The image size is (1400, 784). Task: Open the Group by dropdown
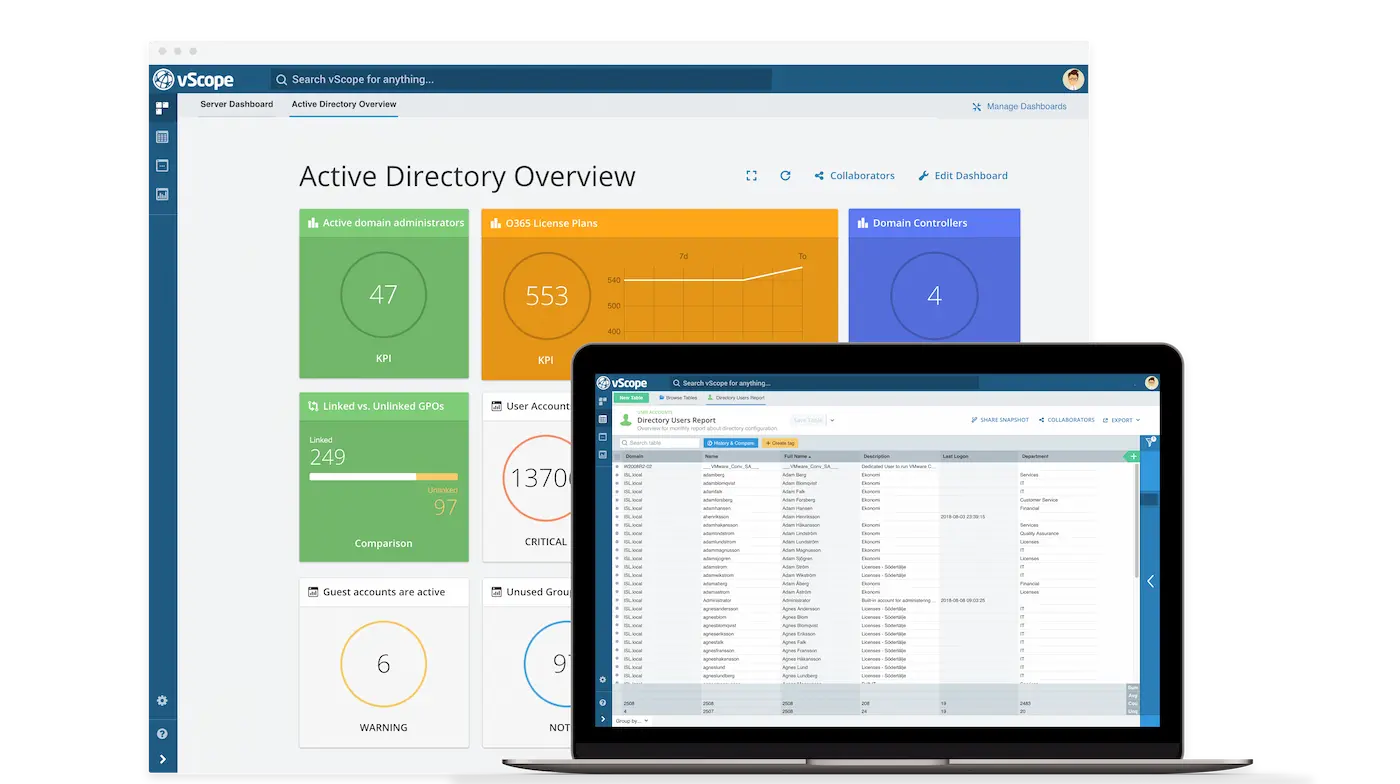pos(632,720)
